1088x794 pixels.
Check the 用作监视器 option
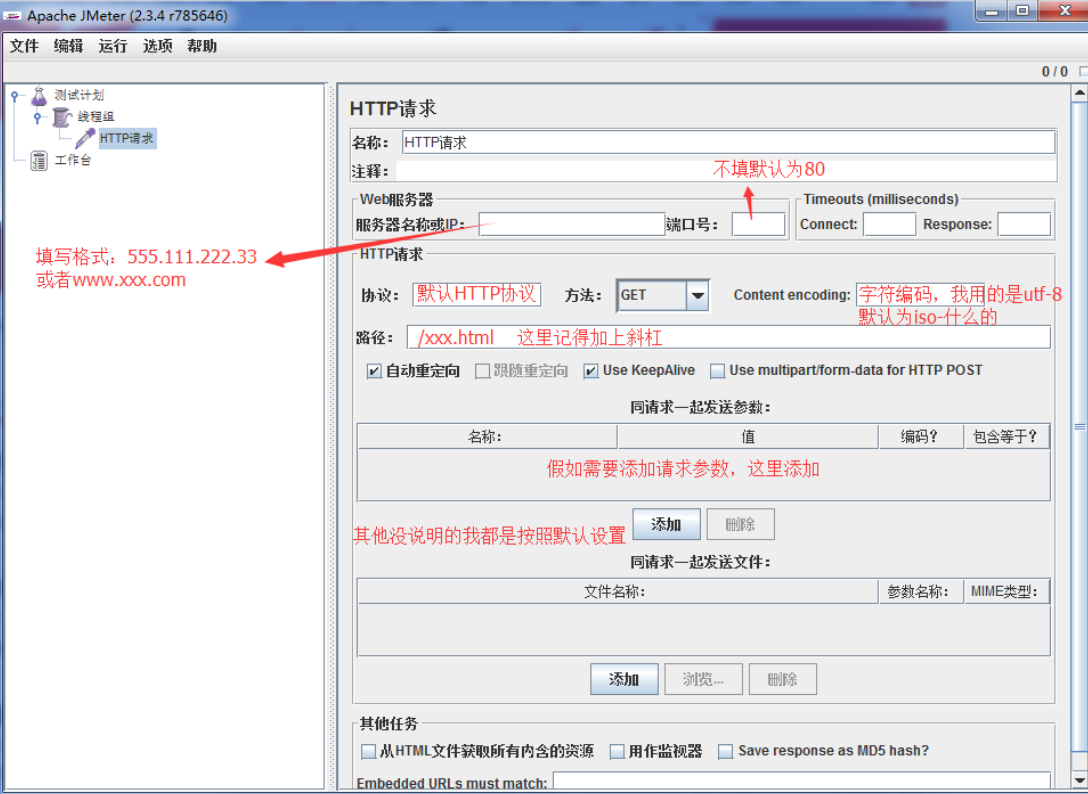tap(617, 751)
